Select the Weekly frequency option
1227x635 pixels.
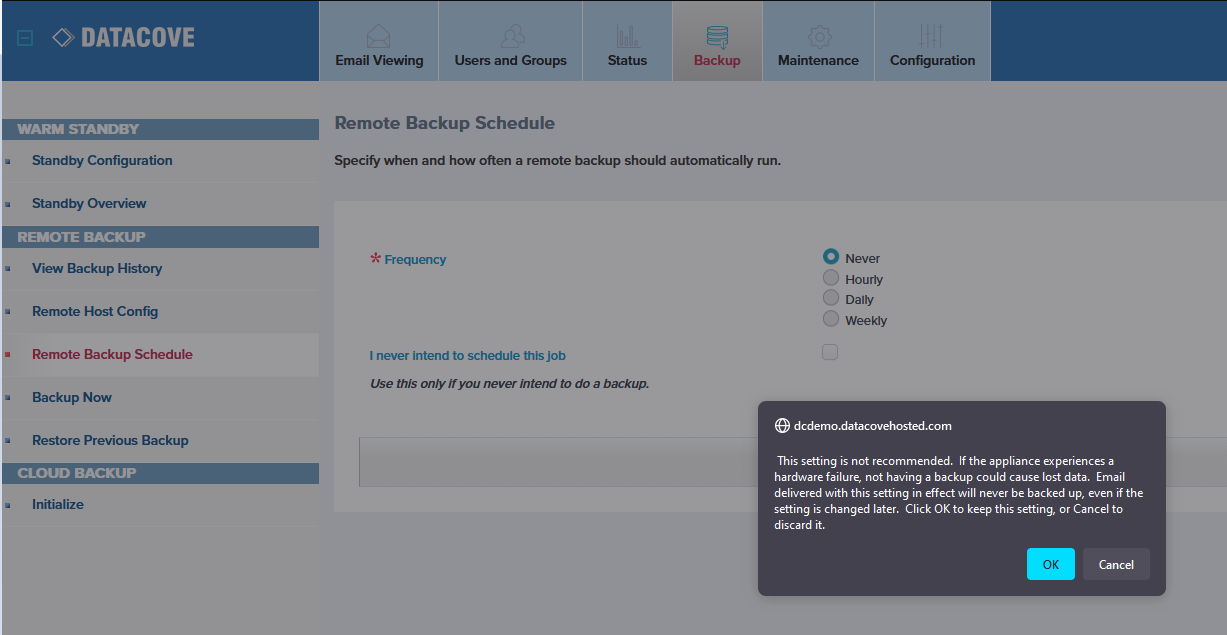click(831, 319)
